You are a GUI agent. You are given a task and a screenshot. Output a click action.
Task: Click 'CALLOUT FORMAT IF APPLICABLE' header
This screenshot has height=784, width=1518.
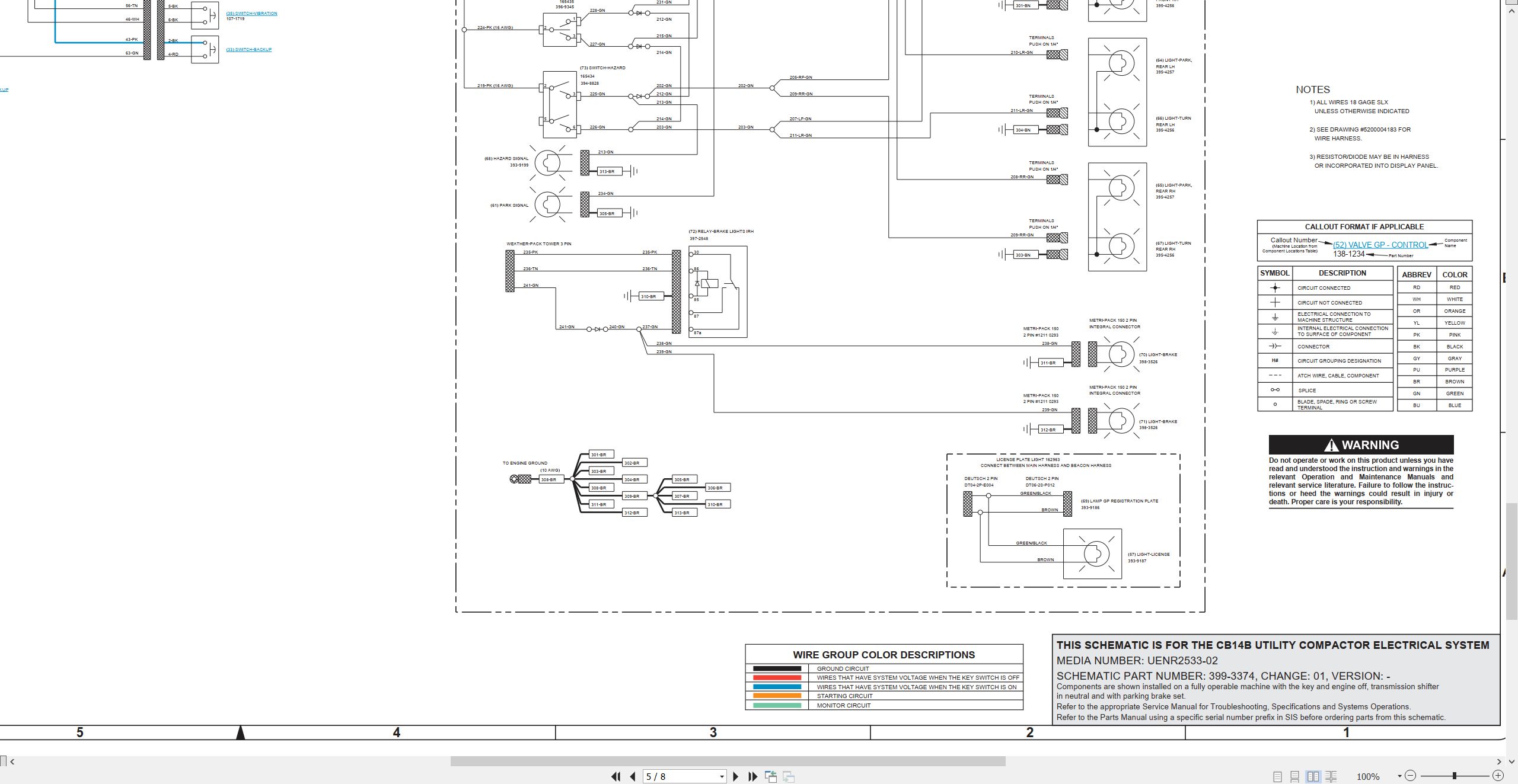pos(1364,227)
